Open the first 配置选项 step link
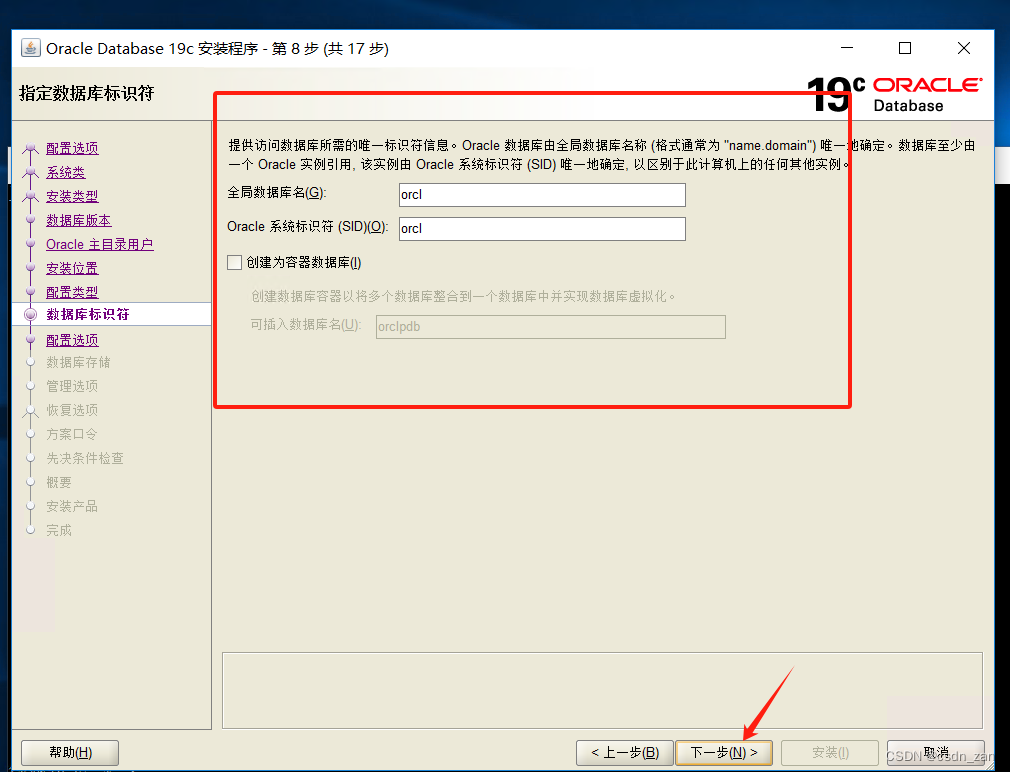 coord(72,148)
